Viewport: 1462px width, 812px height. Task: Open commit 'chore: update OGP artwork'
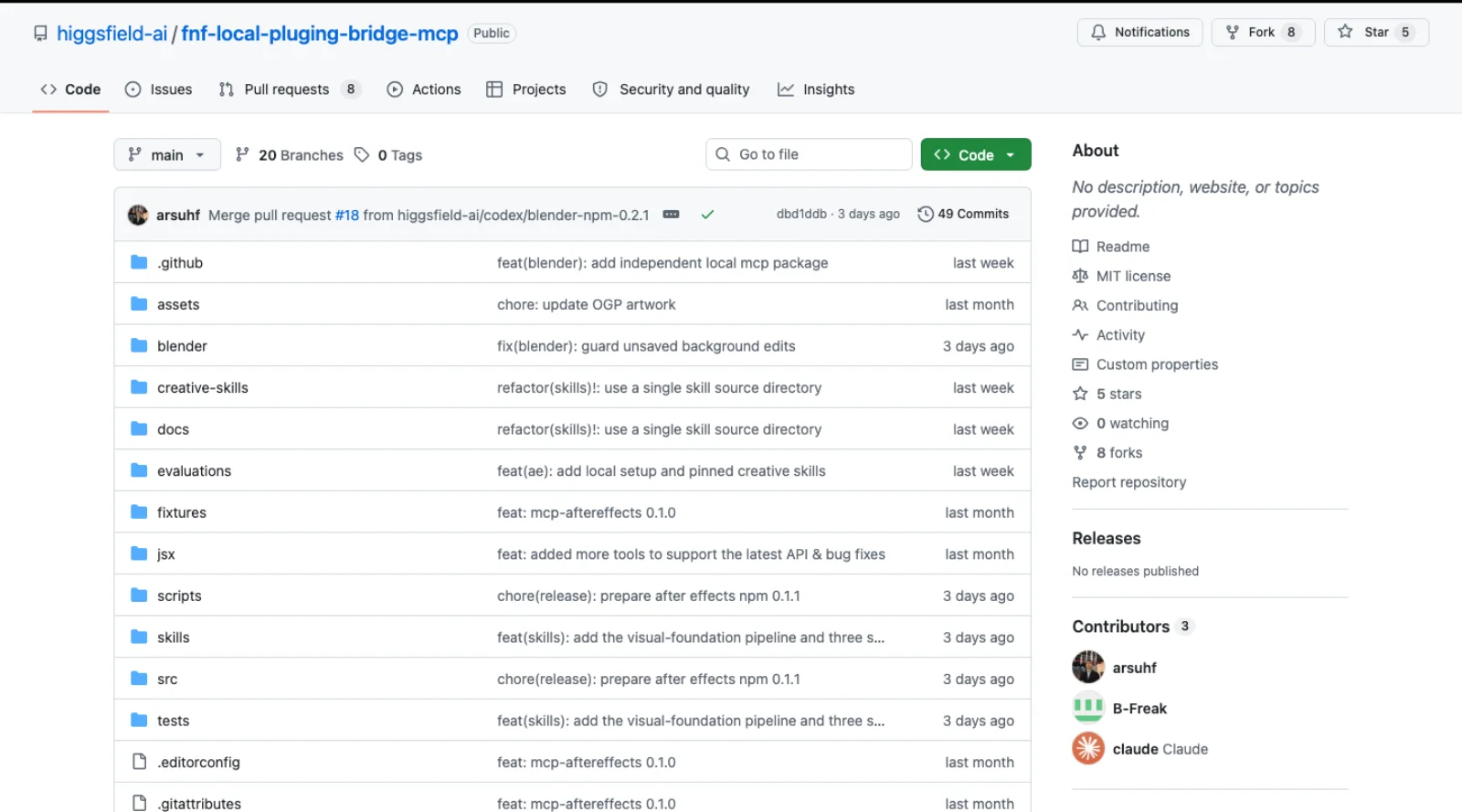586,304
